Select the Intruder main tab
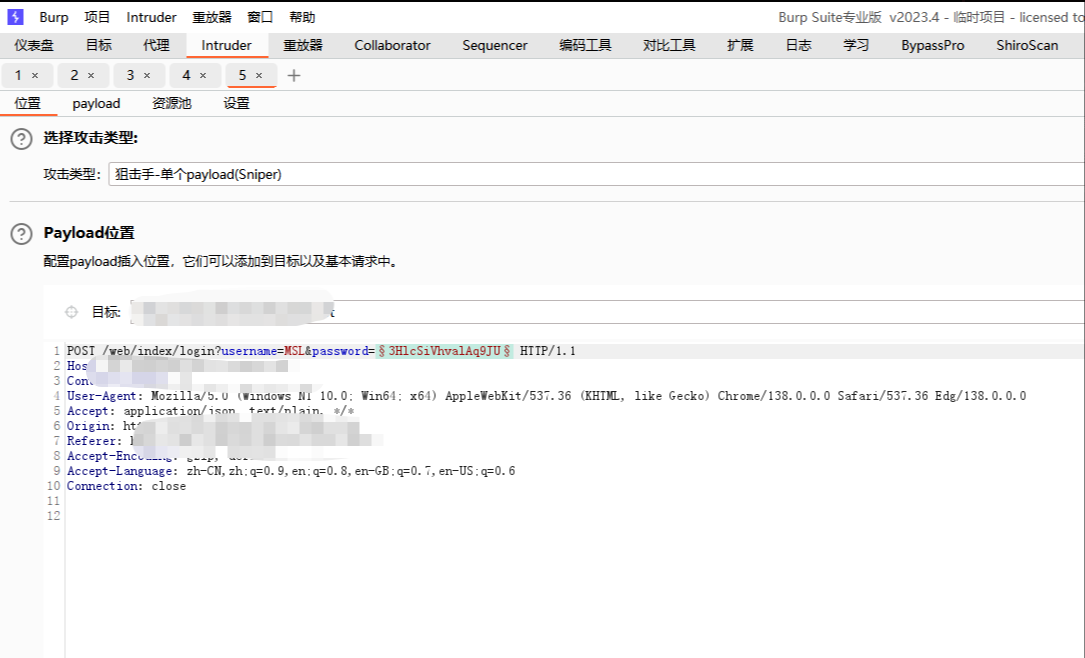 coord(226,45)
